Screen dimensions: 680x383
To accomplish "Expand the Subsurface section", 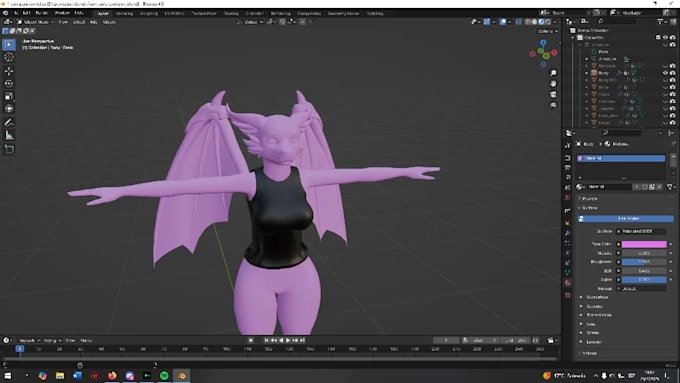I will [x=596, y=297].
